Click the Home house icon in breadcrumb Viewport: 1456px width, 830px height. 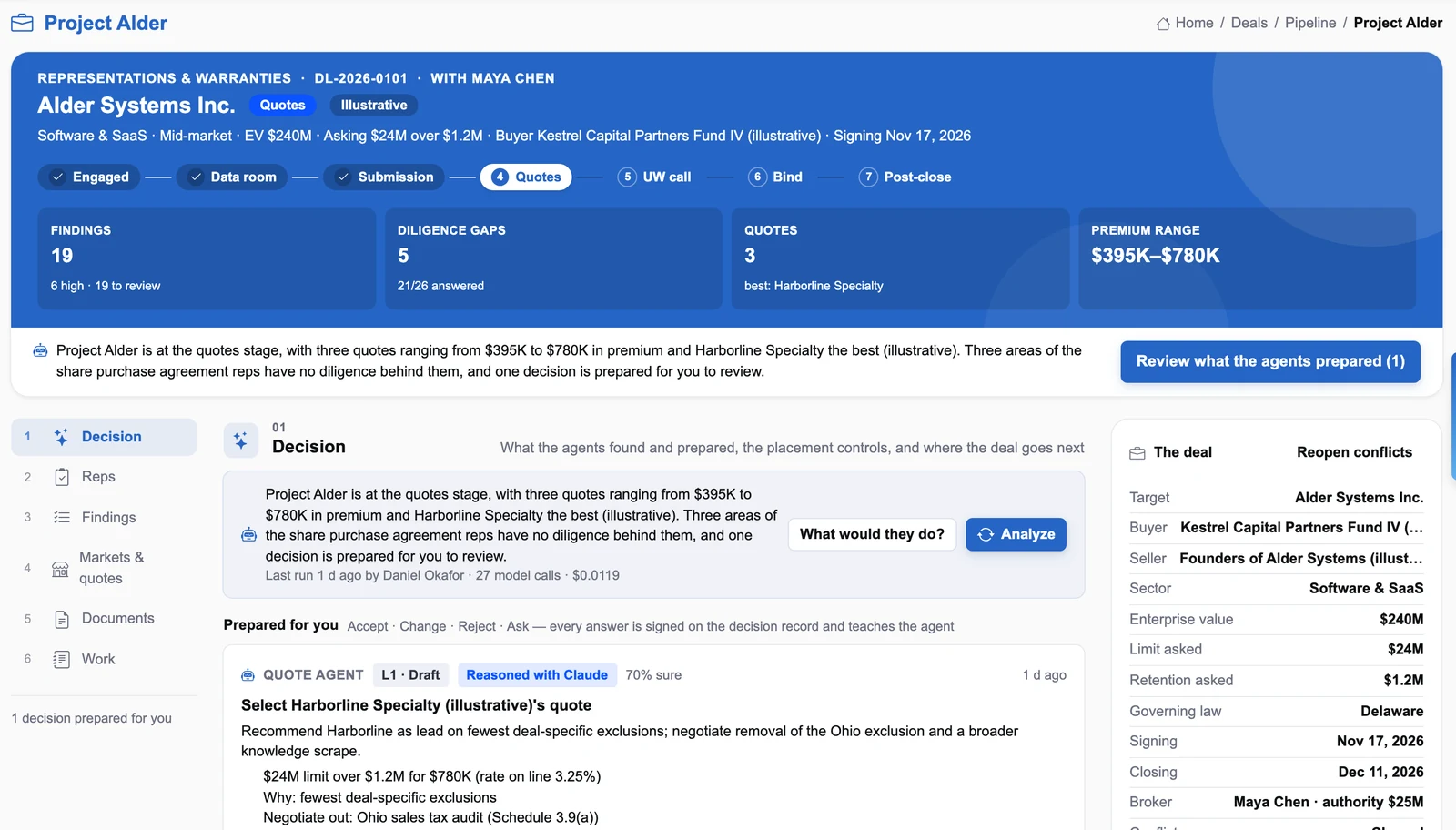pyautogui.click(x=1163, y=24)
